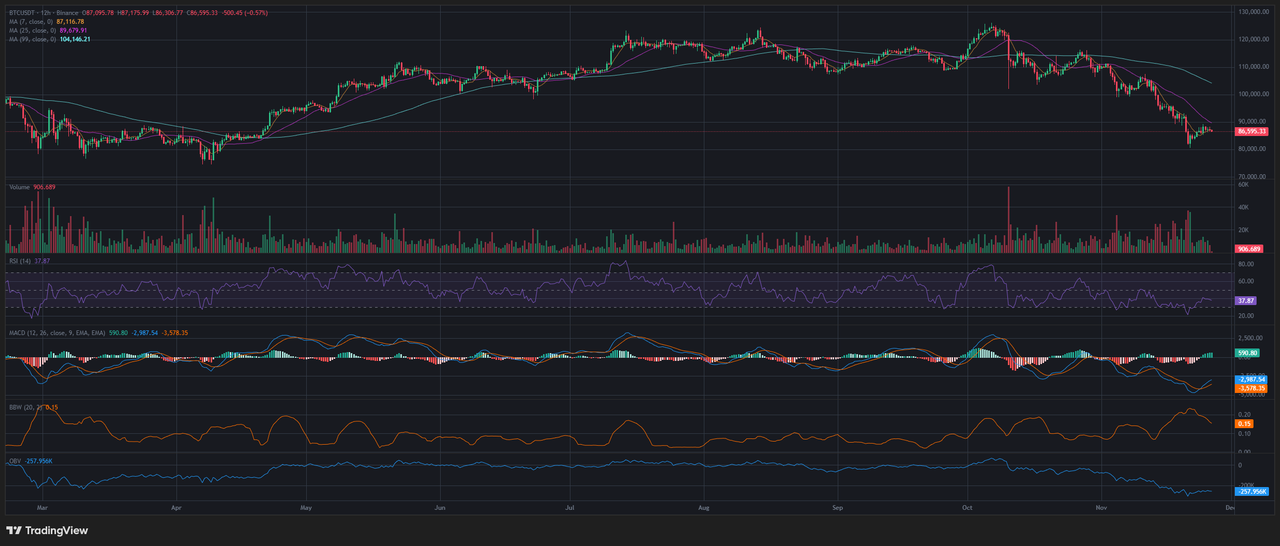Click the MA 7 value 87,116.78

pos(70,22)
